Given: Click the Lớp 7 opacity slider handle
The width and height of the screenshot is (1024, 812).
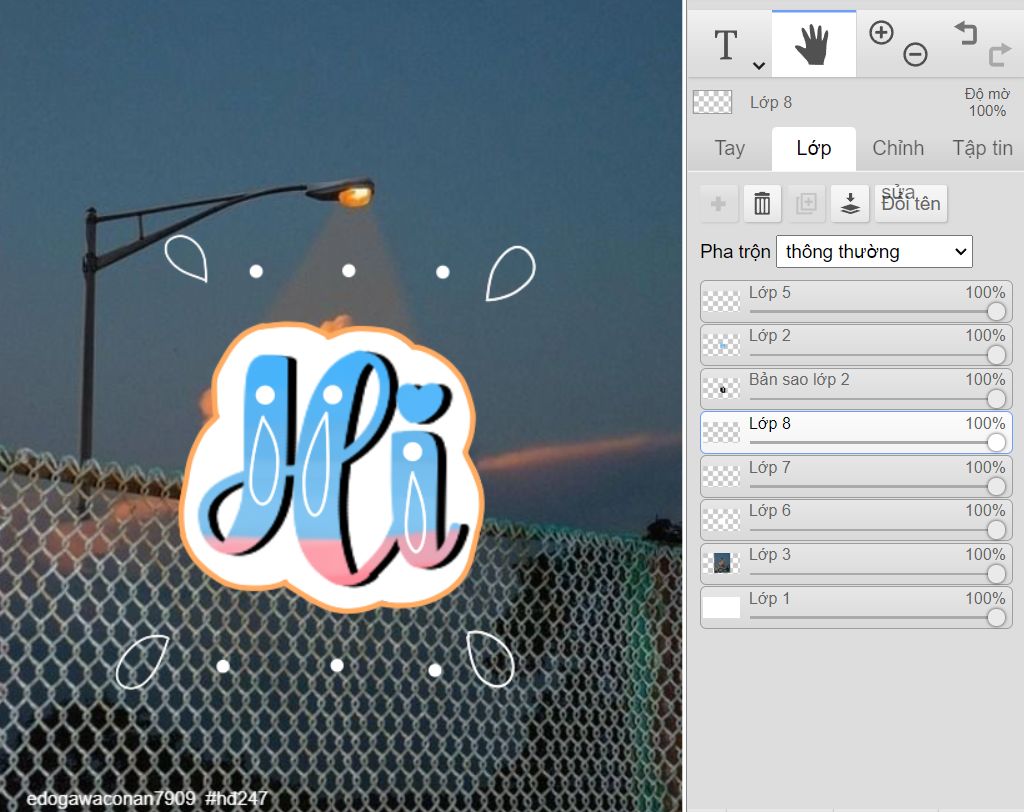Looking at the screenshot, I should (x=996, y=487).
